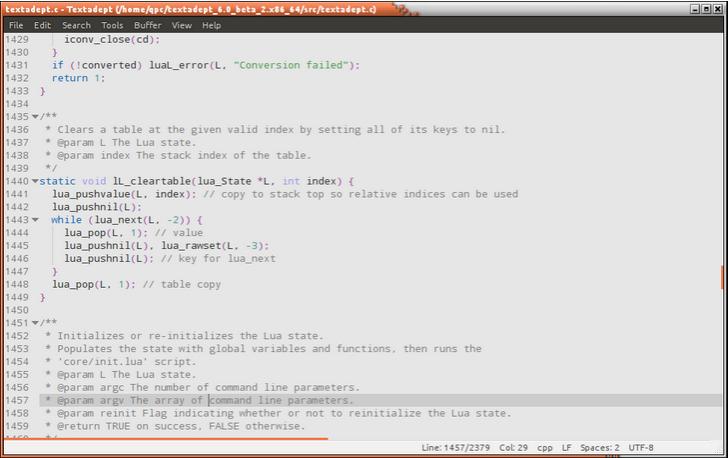Click the orange vertical scrollbar thumb
Screen dimensions: 728x458
(x=723, y=277)
